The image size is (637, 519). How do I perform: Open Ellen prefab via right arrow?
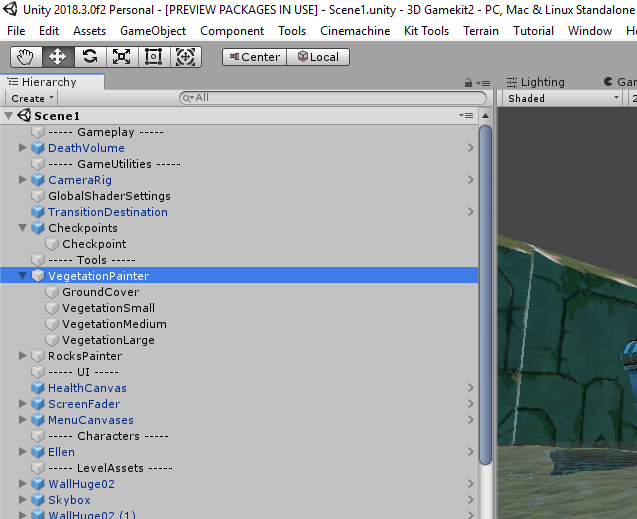[x=470, y=452]
